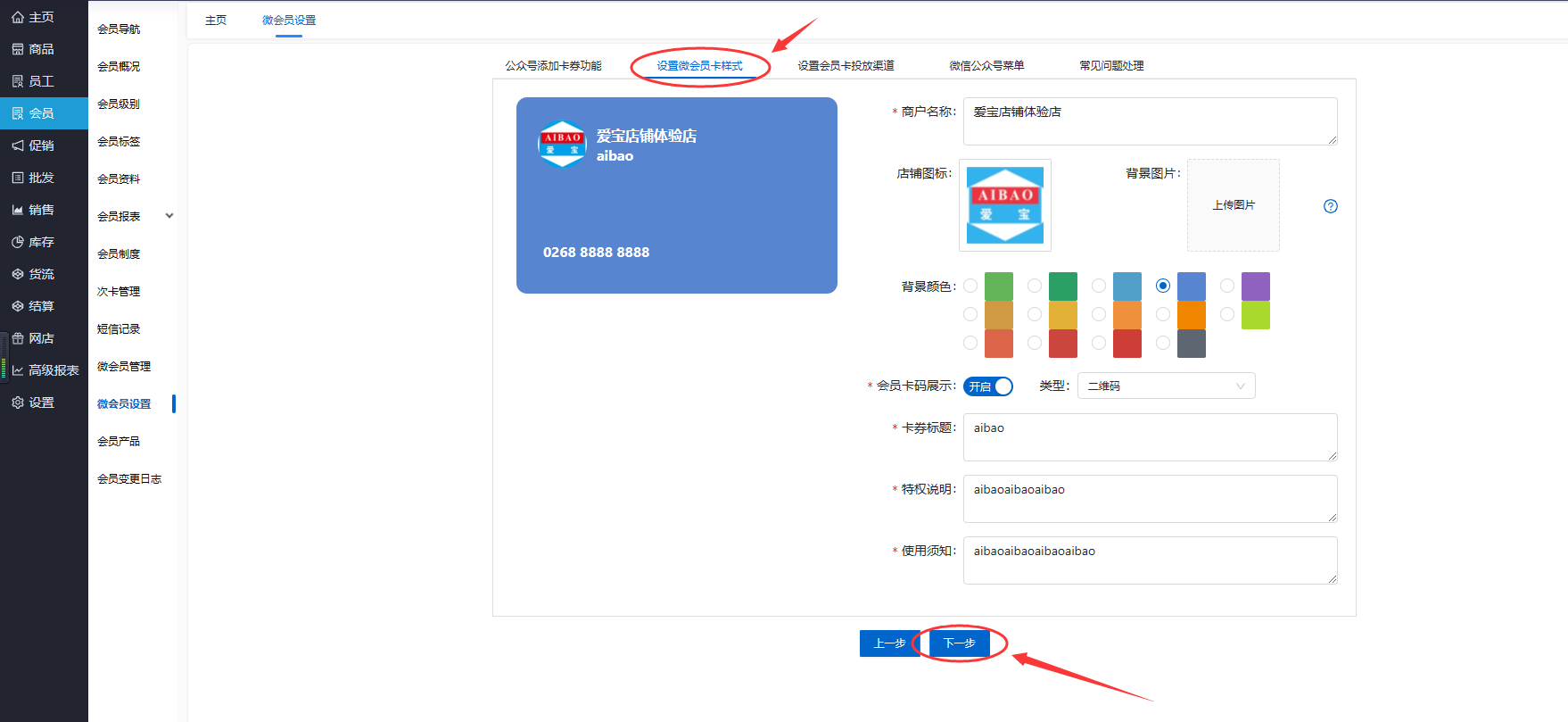Click the 结算 settlement sidebar icon
1568x722 pixels.
(x=18, y=306)
